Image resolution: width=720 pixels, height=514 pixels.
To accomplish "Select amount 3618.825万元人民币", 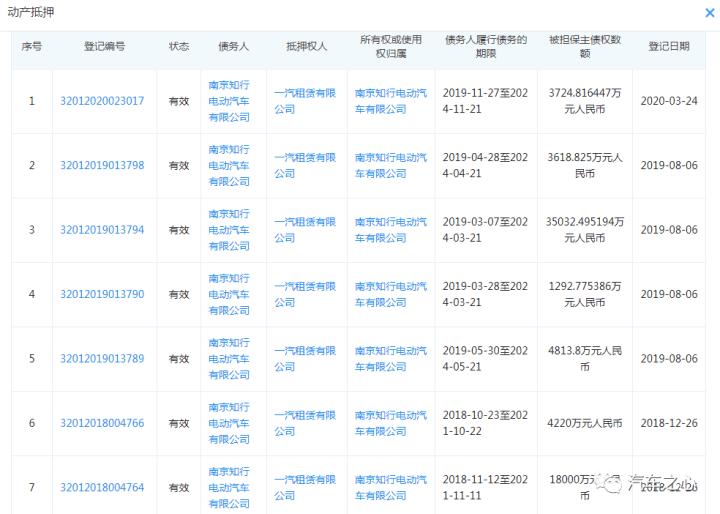I will tap(585, 165).
